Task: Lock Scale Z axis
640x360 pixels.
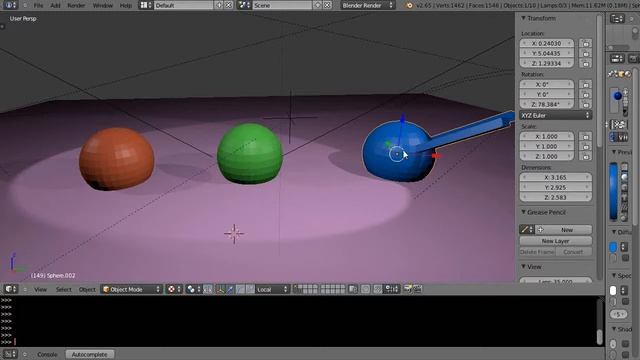Action: 586,156
